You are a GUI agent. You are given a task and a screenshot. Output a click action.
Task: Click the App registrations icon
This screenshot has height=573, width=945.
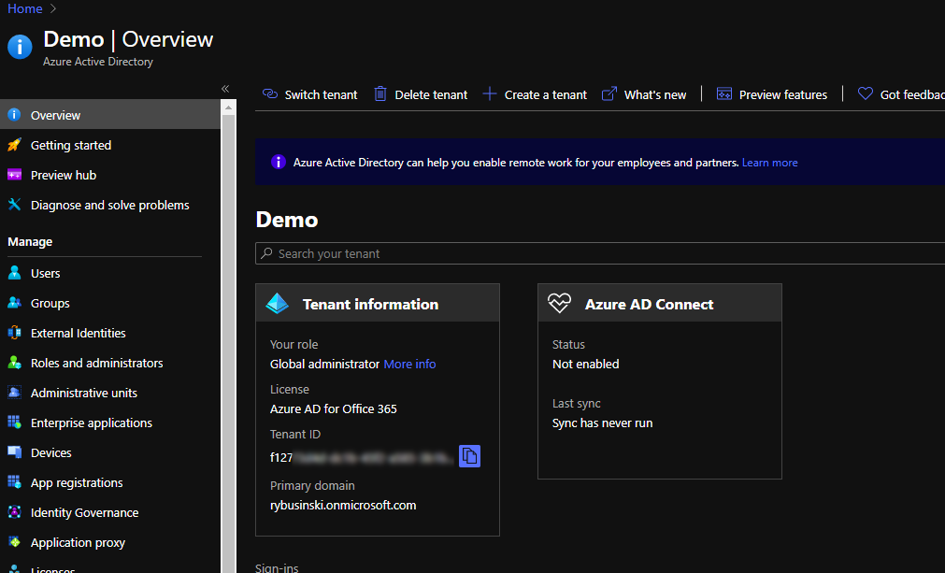(14, 482)
